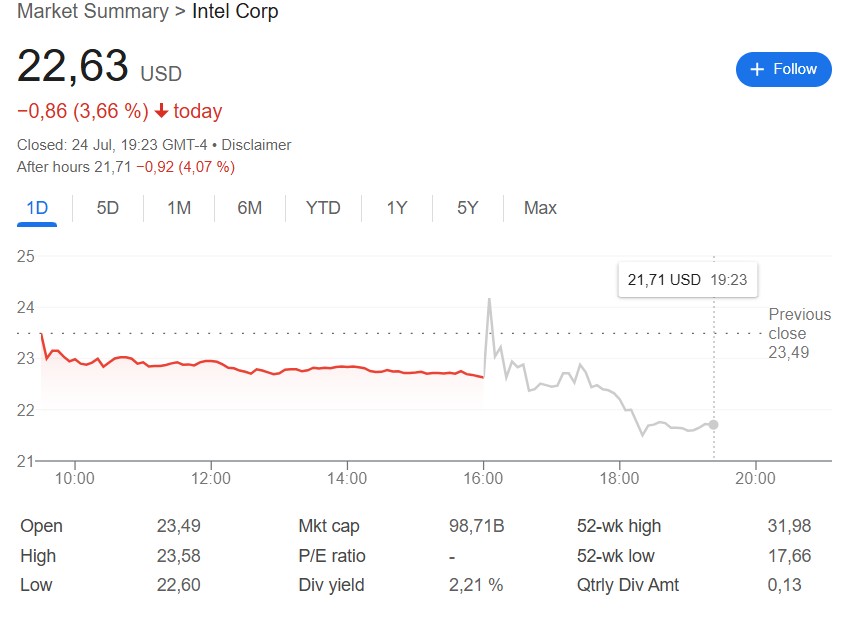Switch to the YTD chart view
The image size is (854, 621).
click(323, 208)
